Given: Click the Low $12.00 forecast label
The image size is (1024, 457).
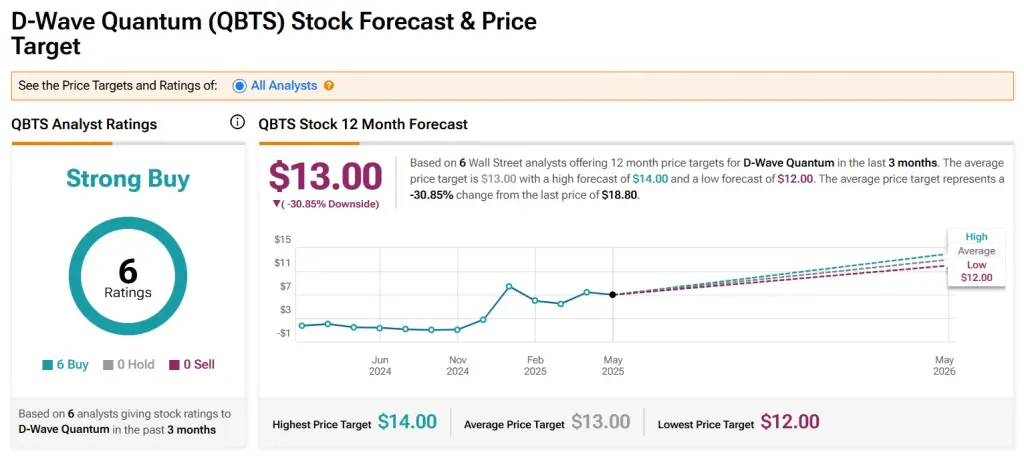Looking at the screenshot, I should click(976, 271).
